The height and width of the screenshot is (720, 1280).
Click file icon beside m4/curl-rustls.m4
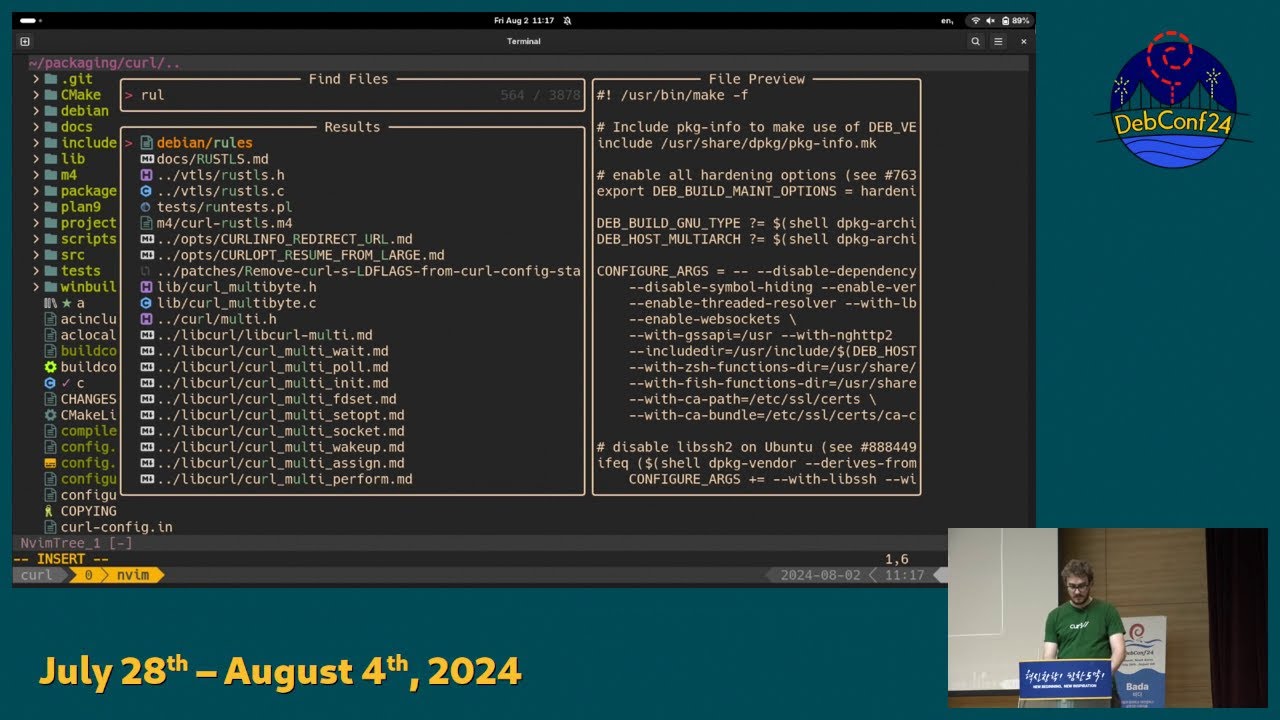(x=146, y=223)
